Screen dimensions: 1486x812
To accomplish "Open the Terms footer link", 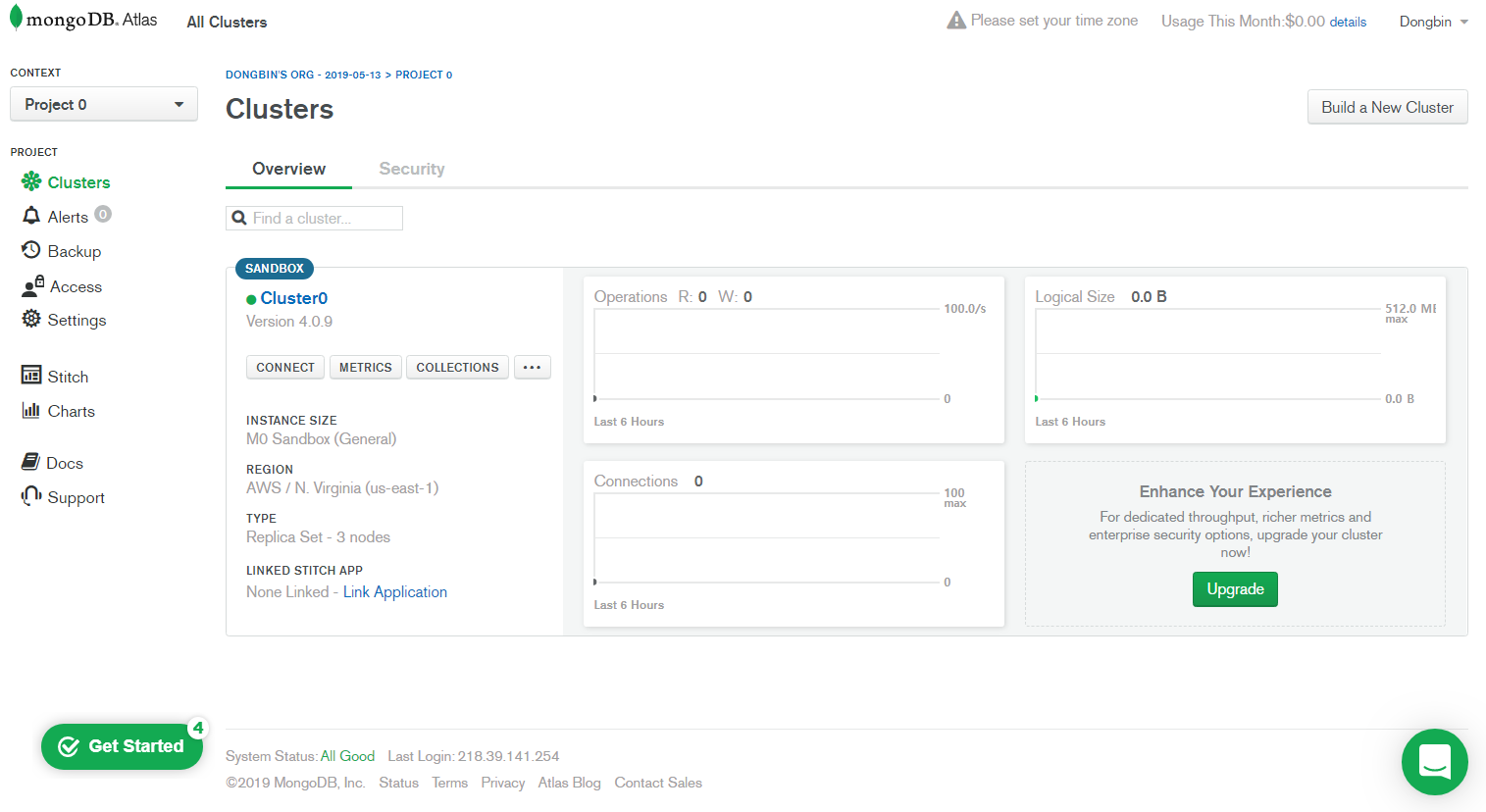I will coord(450,783).
